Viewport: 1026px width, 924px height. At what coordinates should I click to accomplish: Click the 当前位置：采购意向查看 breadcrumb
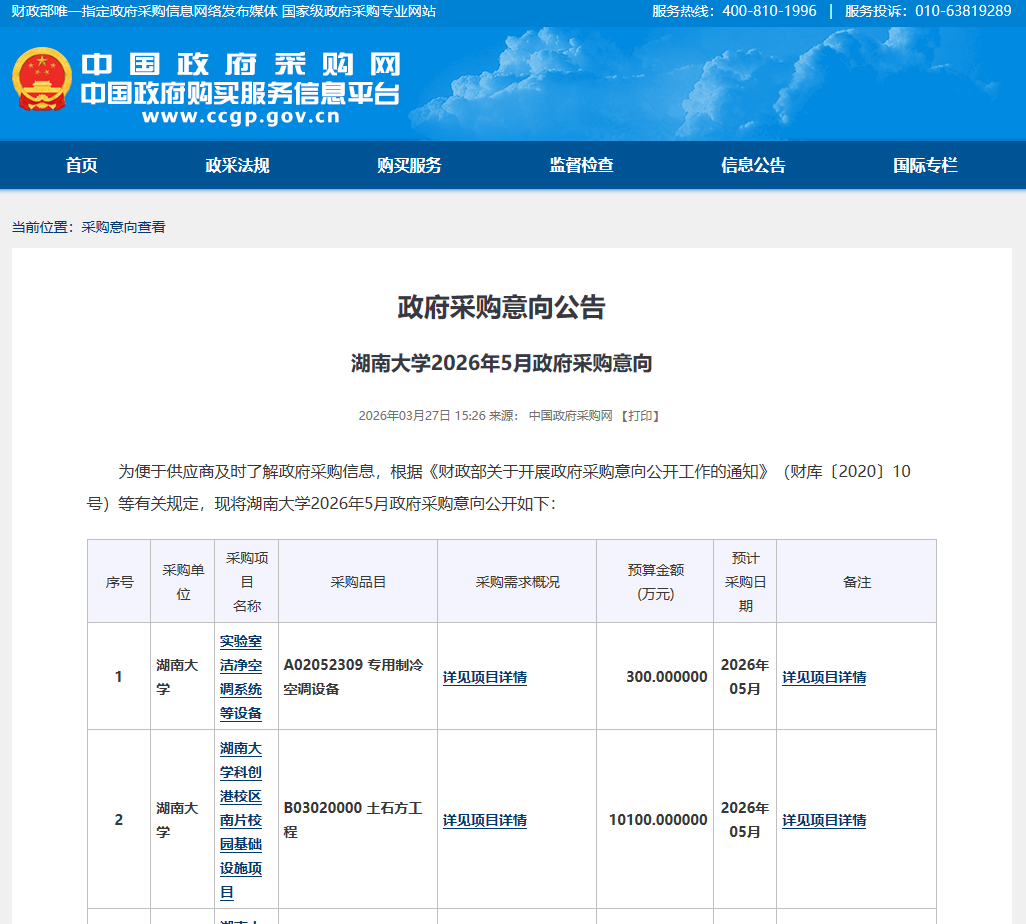pos(89,227)
